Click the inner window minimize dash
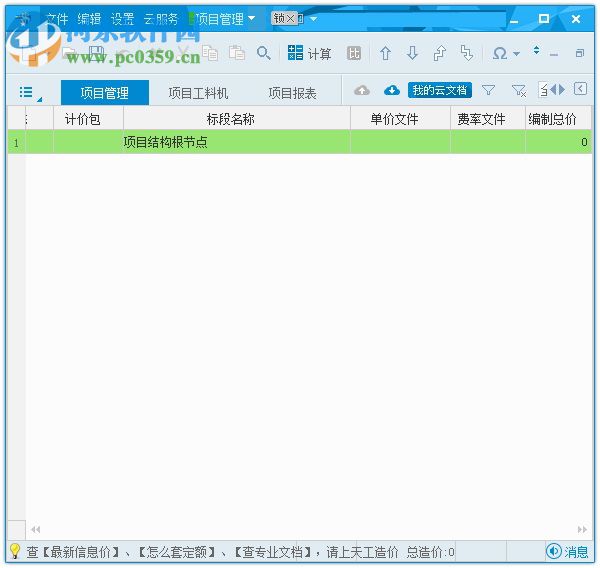Image resolution: width=600 pixels, height=568 pixels. tap(553, 55)
